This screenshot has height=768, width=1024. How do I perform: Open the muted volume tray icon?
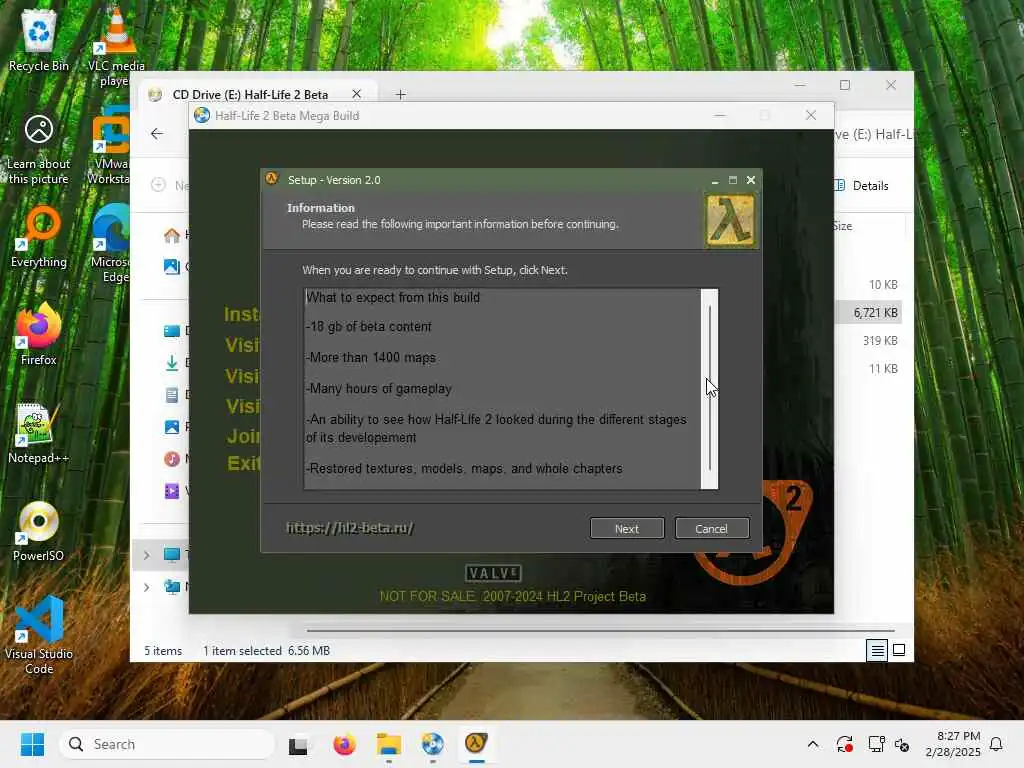click(x=902, y=744)
